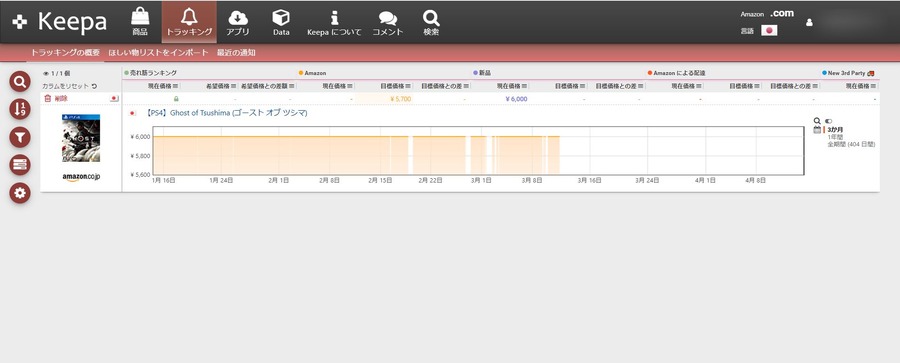Click the blue New 3rd Party legend dot

pos(824,74)
